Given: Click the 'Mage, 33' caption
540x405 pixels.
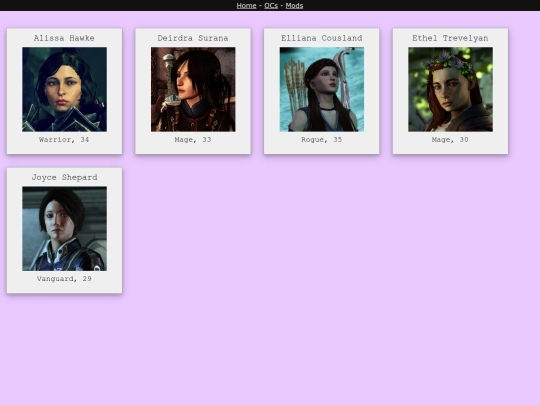Looking at the screenshot, I should pyautogui.click(x=193, y=140).
